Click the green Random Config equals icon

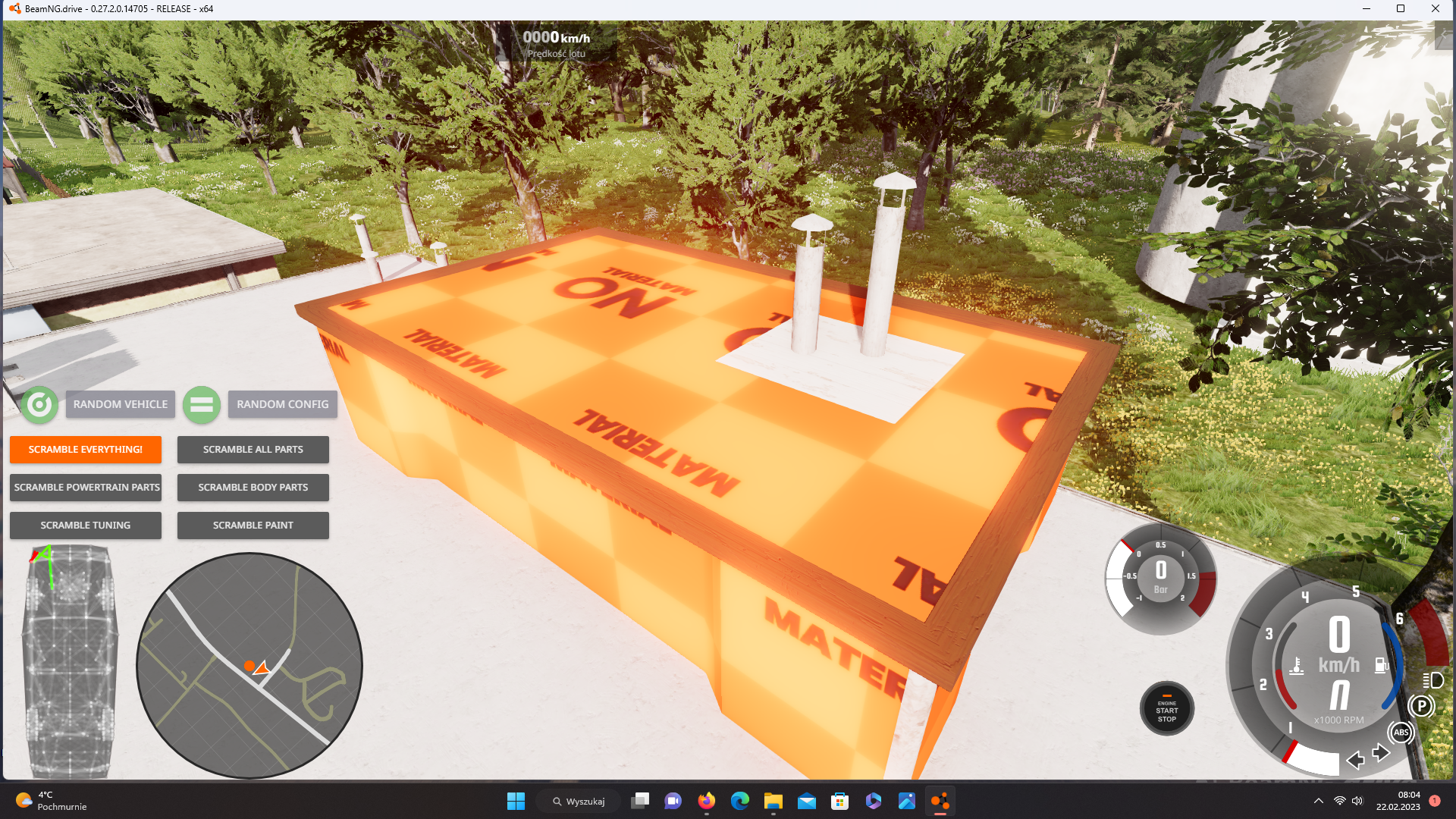tap(201, 405)
